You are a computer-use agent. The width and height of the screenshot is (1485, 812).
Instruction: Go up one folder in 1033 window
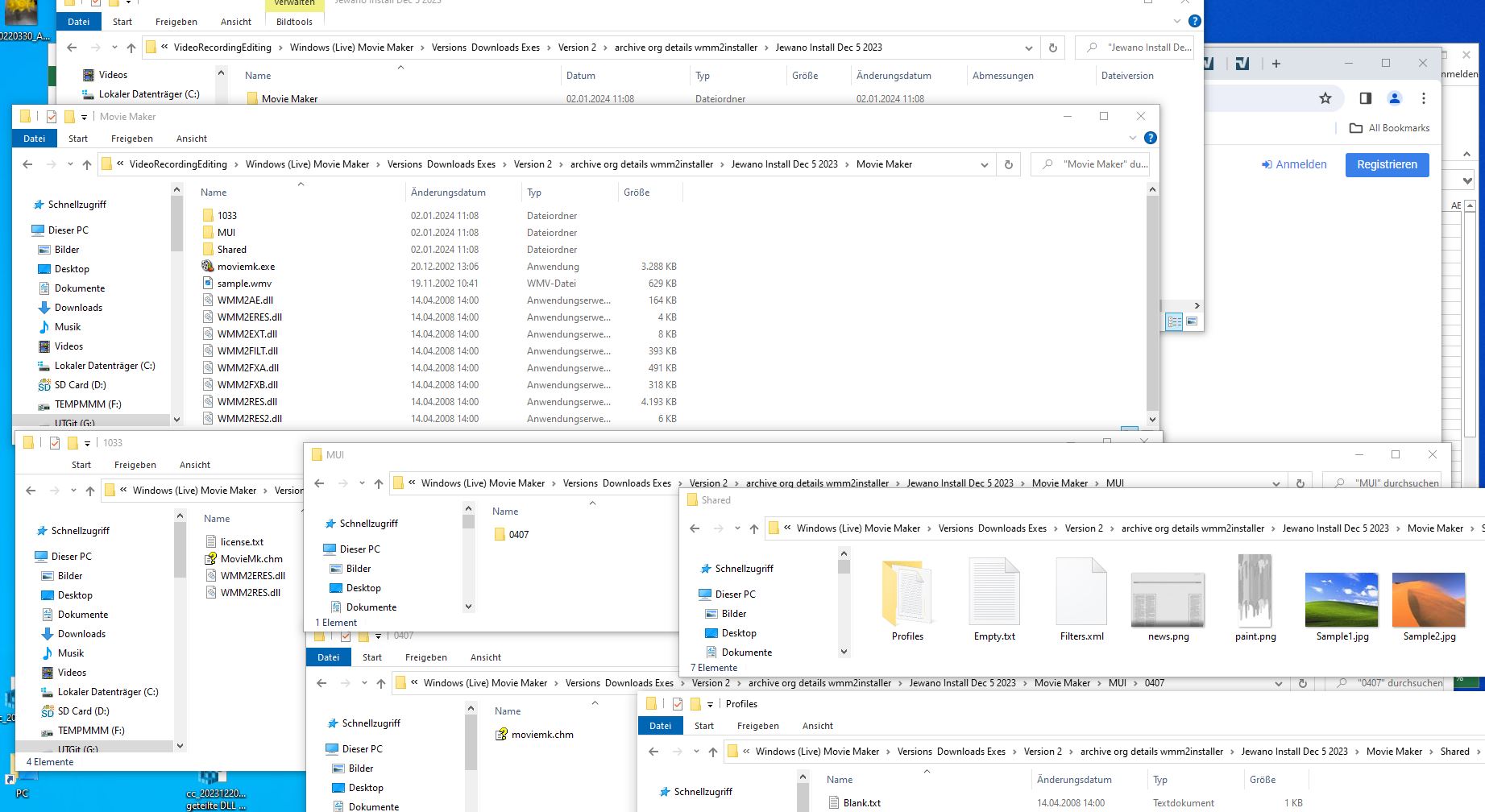coord(90,491)
